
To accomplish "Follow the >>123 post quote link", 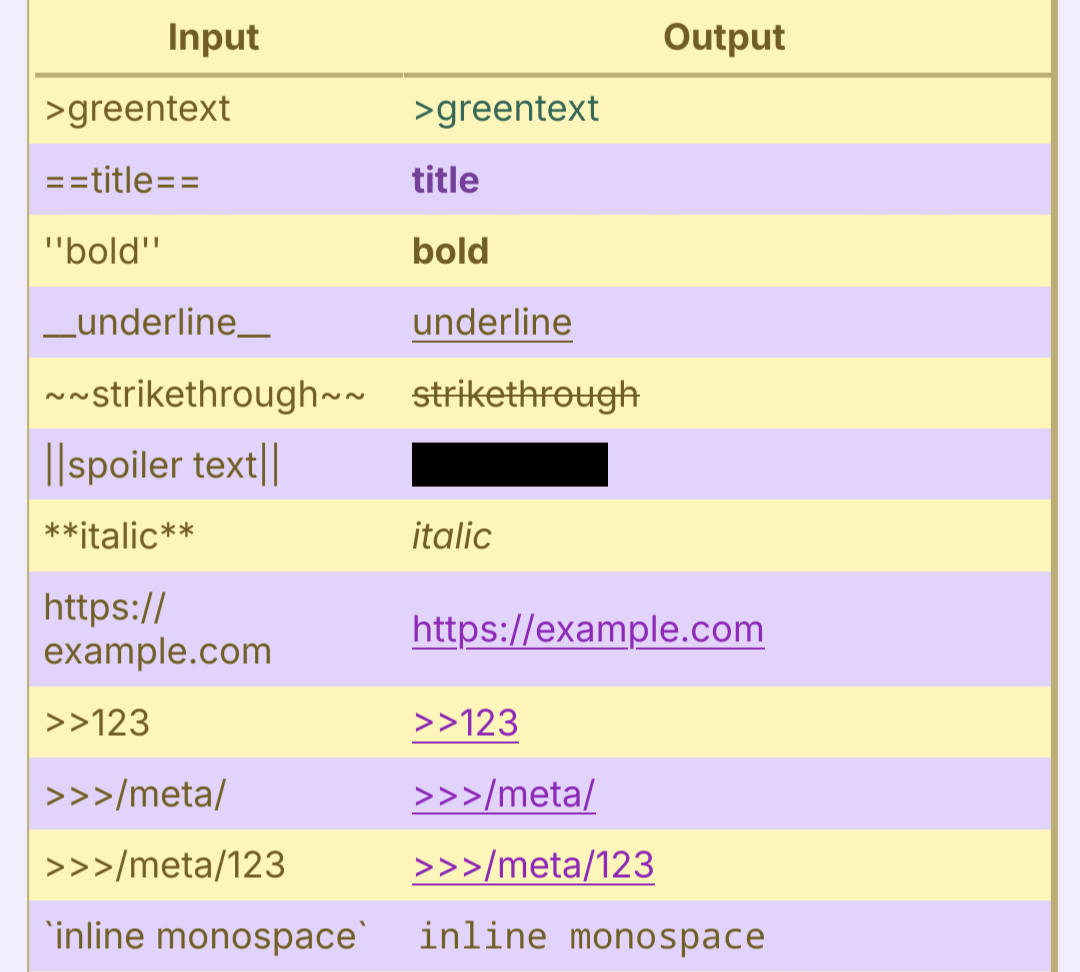I will coord(465,723).
